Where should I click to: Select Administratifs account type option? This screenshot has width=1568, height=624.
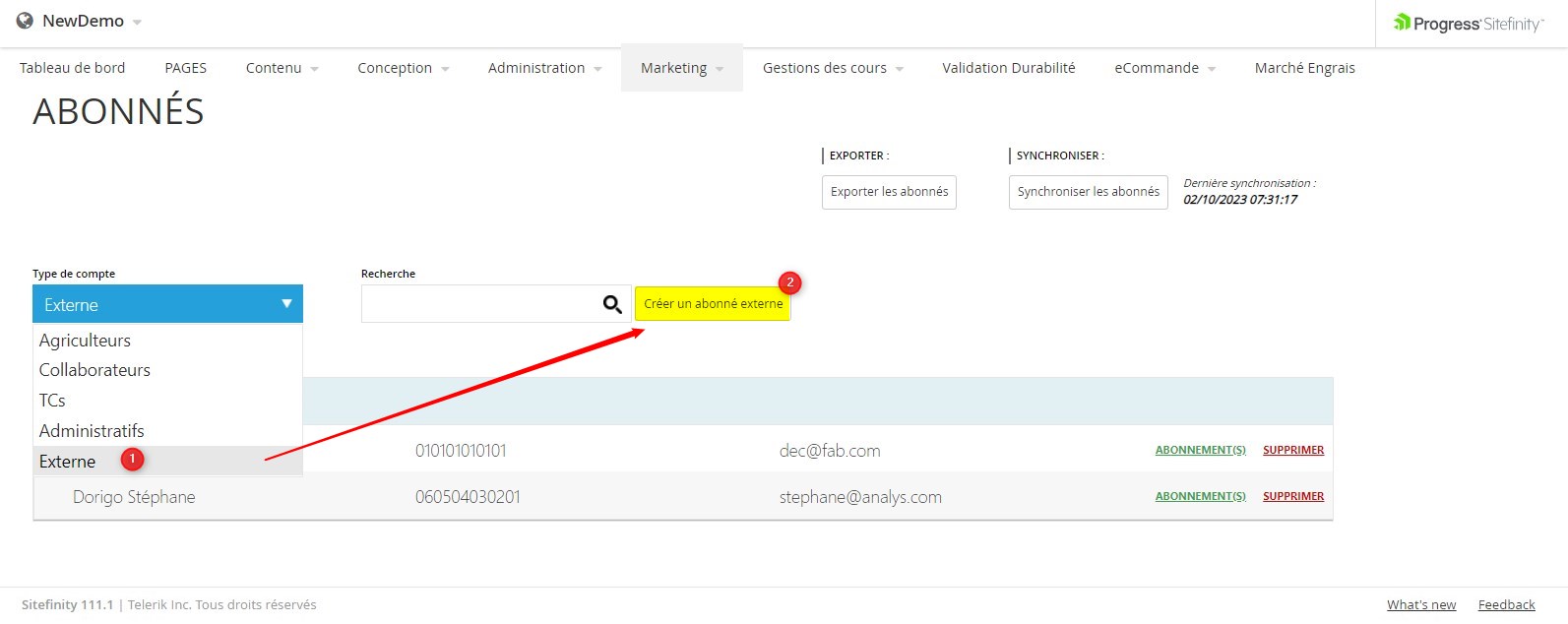[x=92, y=431]
